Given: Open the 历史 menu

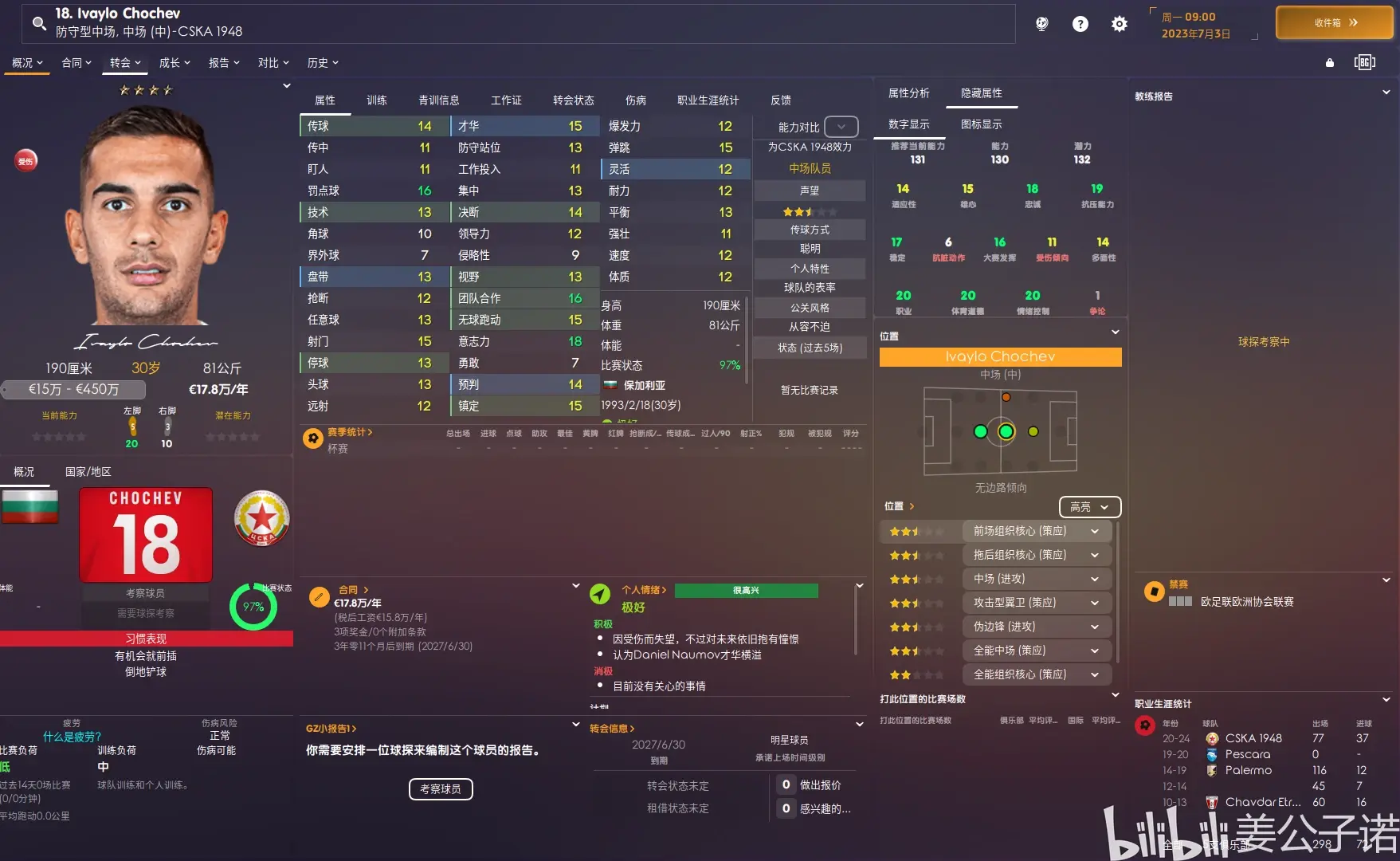Looking at the screenshot, I should coord(323,63).
